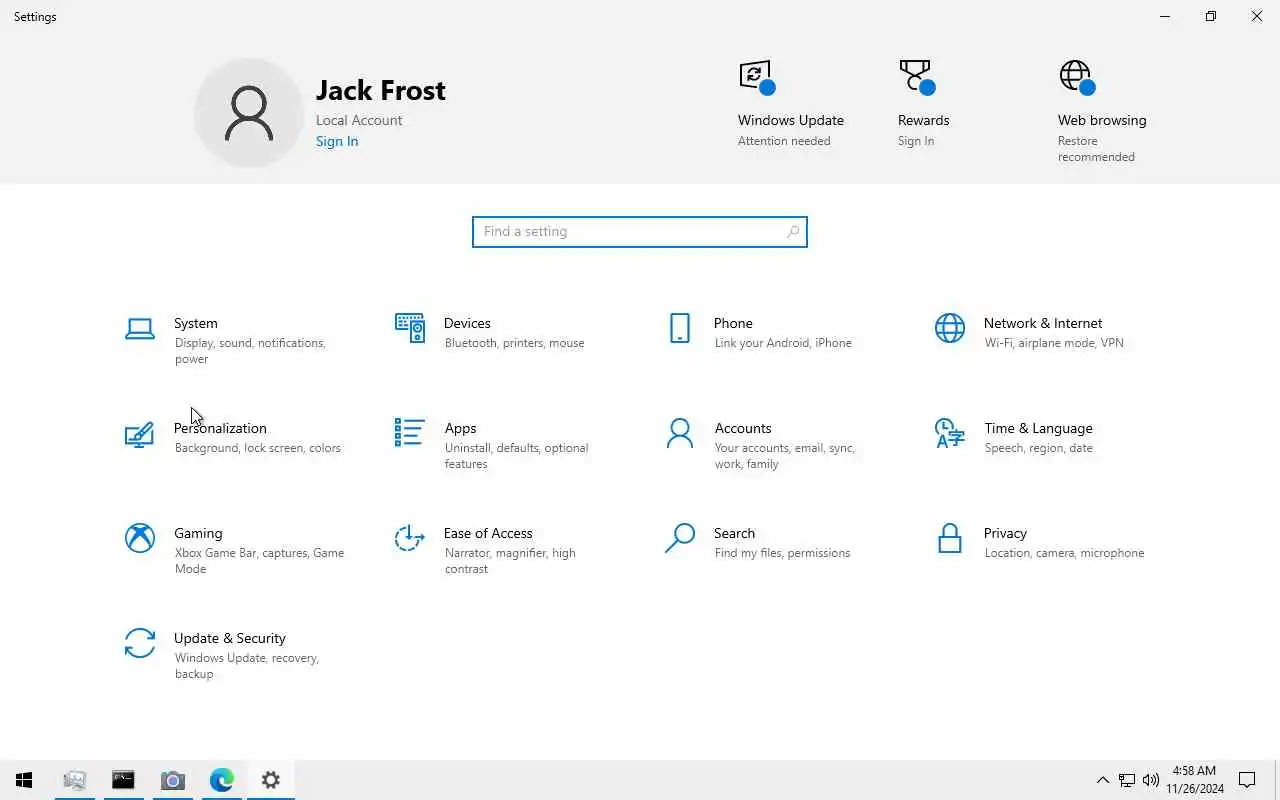The image size is (1280, 800).
Task: Click 'Attention needed' status text
Action: (x=784, y=141)
